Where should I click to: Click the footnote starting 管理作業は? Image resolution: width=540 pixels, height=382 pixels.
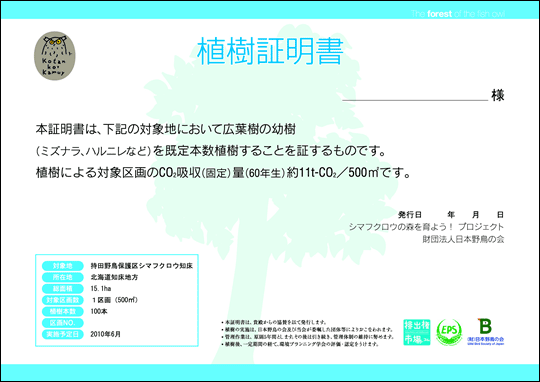pos(307,337)
